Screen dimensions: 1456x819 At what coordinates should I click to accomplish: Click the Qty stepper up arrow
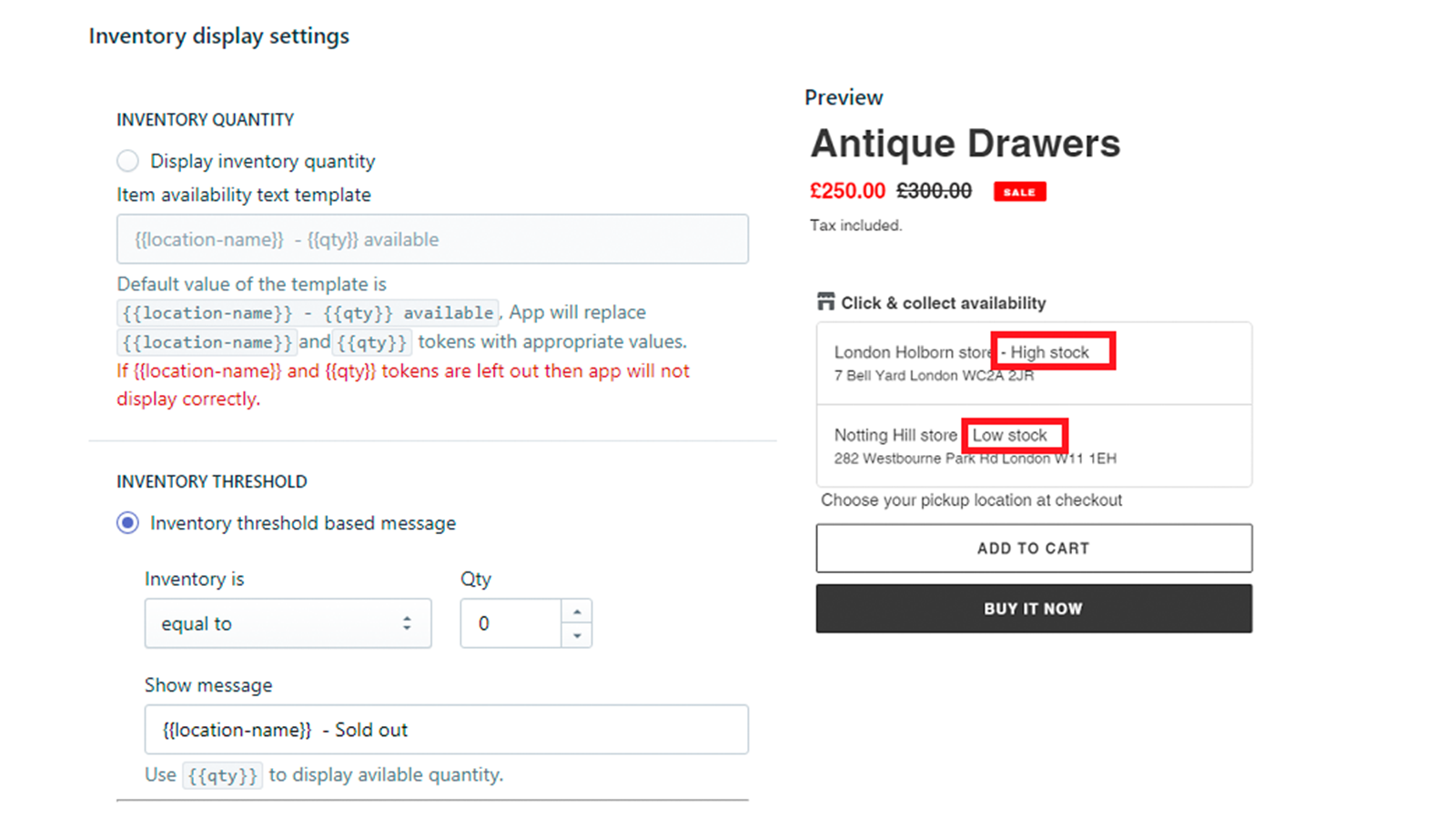coord(578,611)
